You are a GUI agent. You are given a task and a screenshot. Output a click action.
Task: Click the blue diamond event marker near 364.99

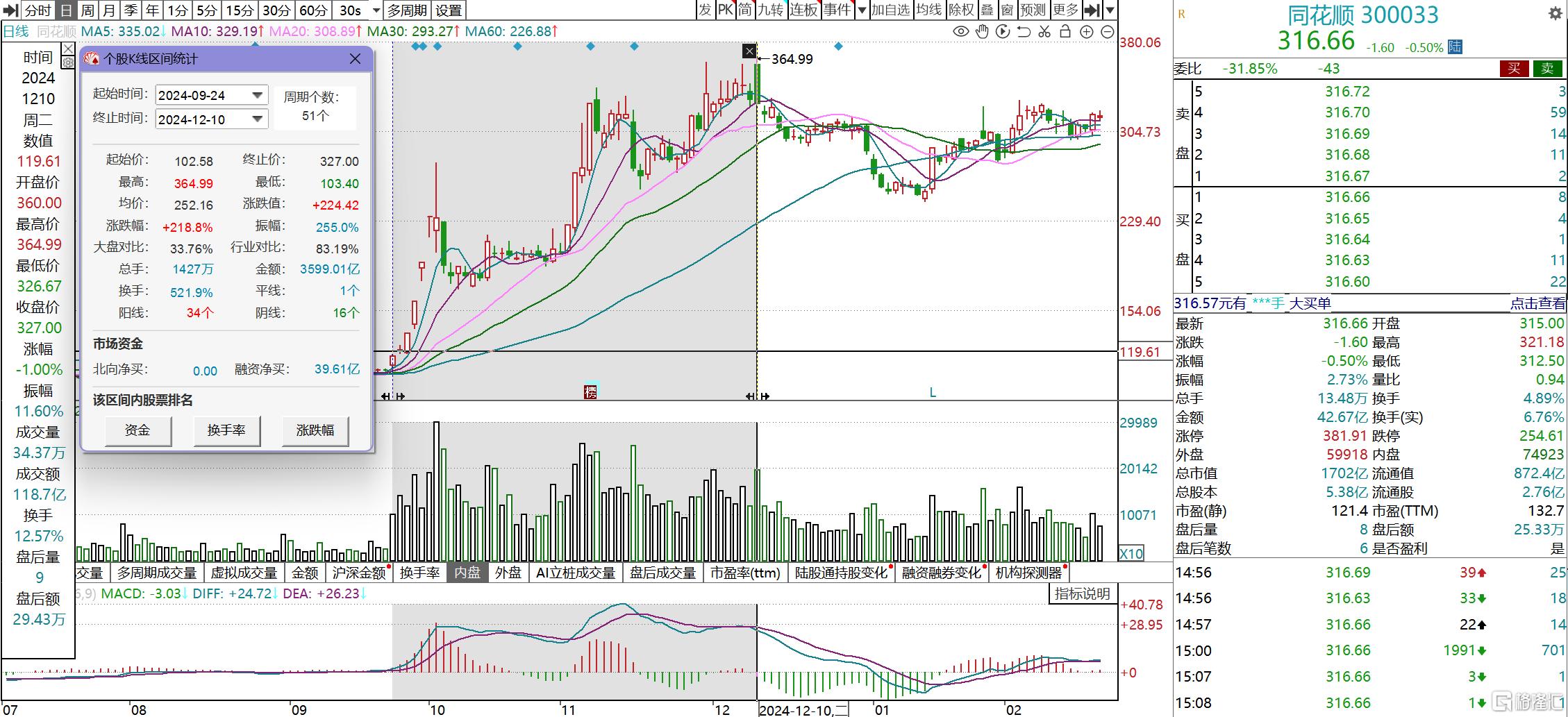pos(838,47)
